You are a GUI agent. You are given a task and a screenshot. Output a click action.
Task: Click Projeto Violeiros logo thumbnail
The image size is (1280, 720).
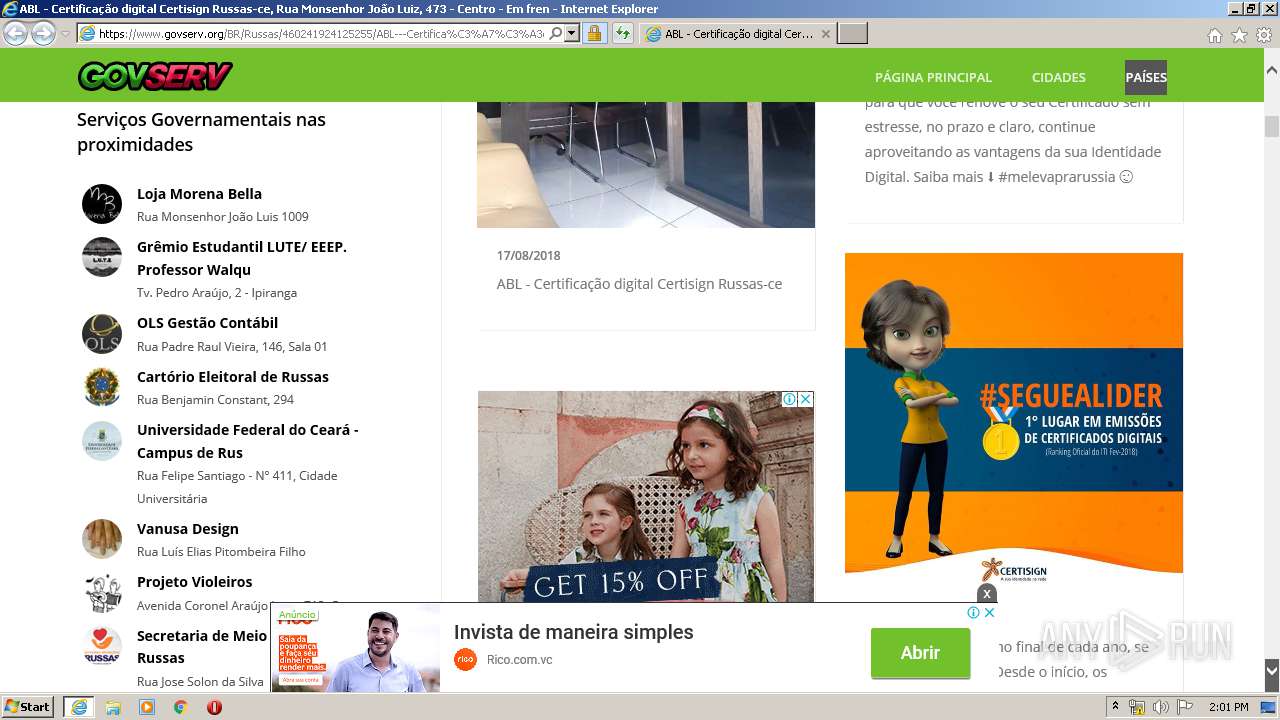click(102, 593)
